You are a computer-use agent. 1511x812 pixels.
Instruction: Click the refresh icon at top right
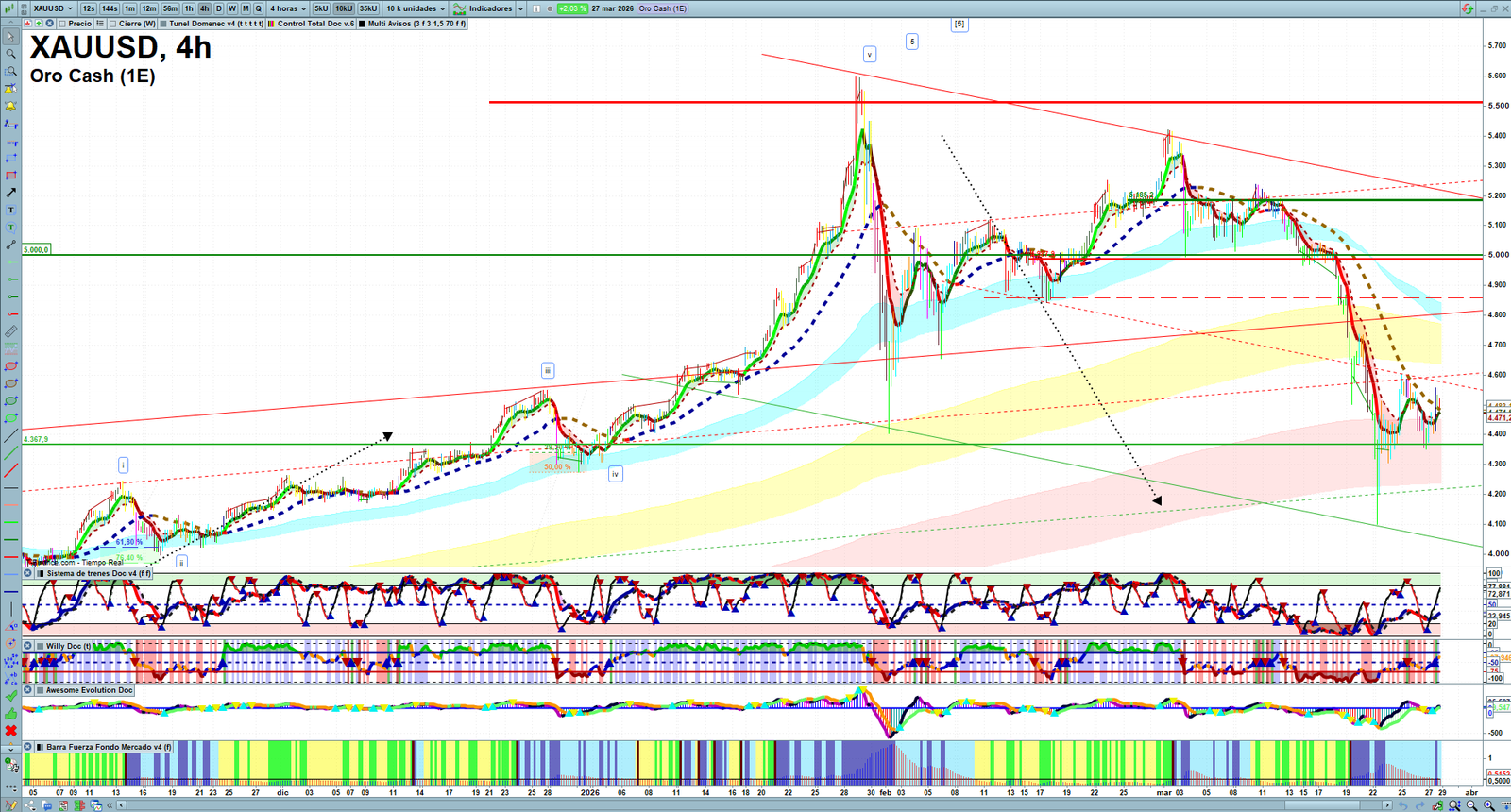[1467, 8]
